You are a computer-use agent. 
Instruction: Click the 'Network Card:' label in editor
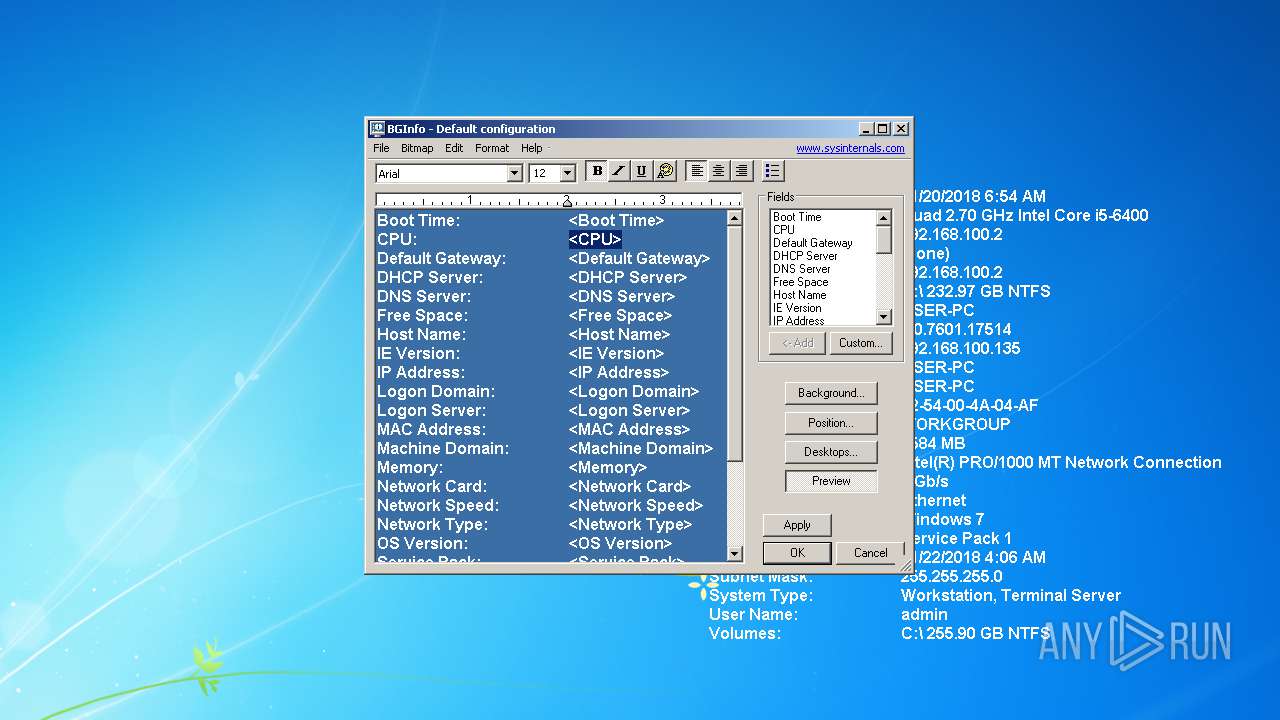click(x=434, y=486)
